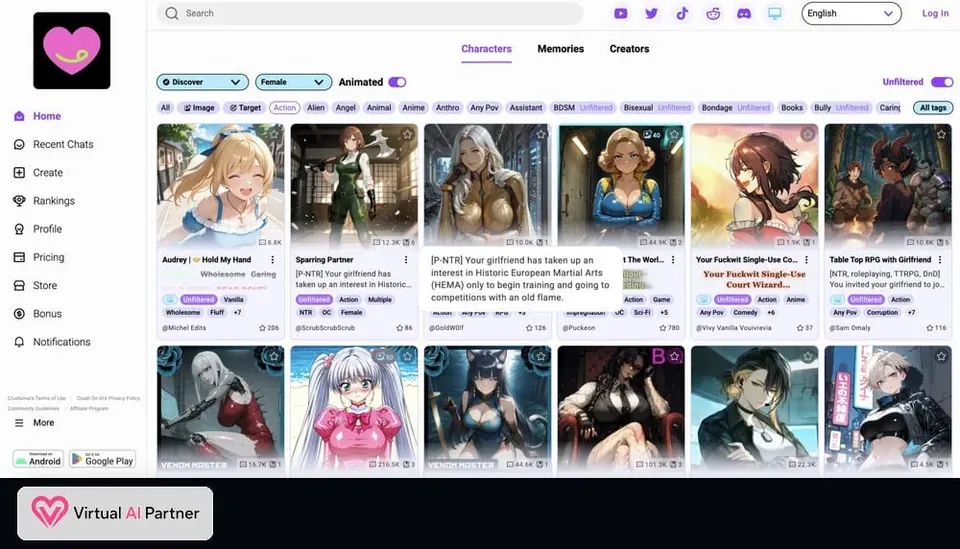The height and width of the screenshot is (549, 960).
Task: Star the Table Top RPG with Girlfriend card
Action: click(x=941, y=134)
